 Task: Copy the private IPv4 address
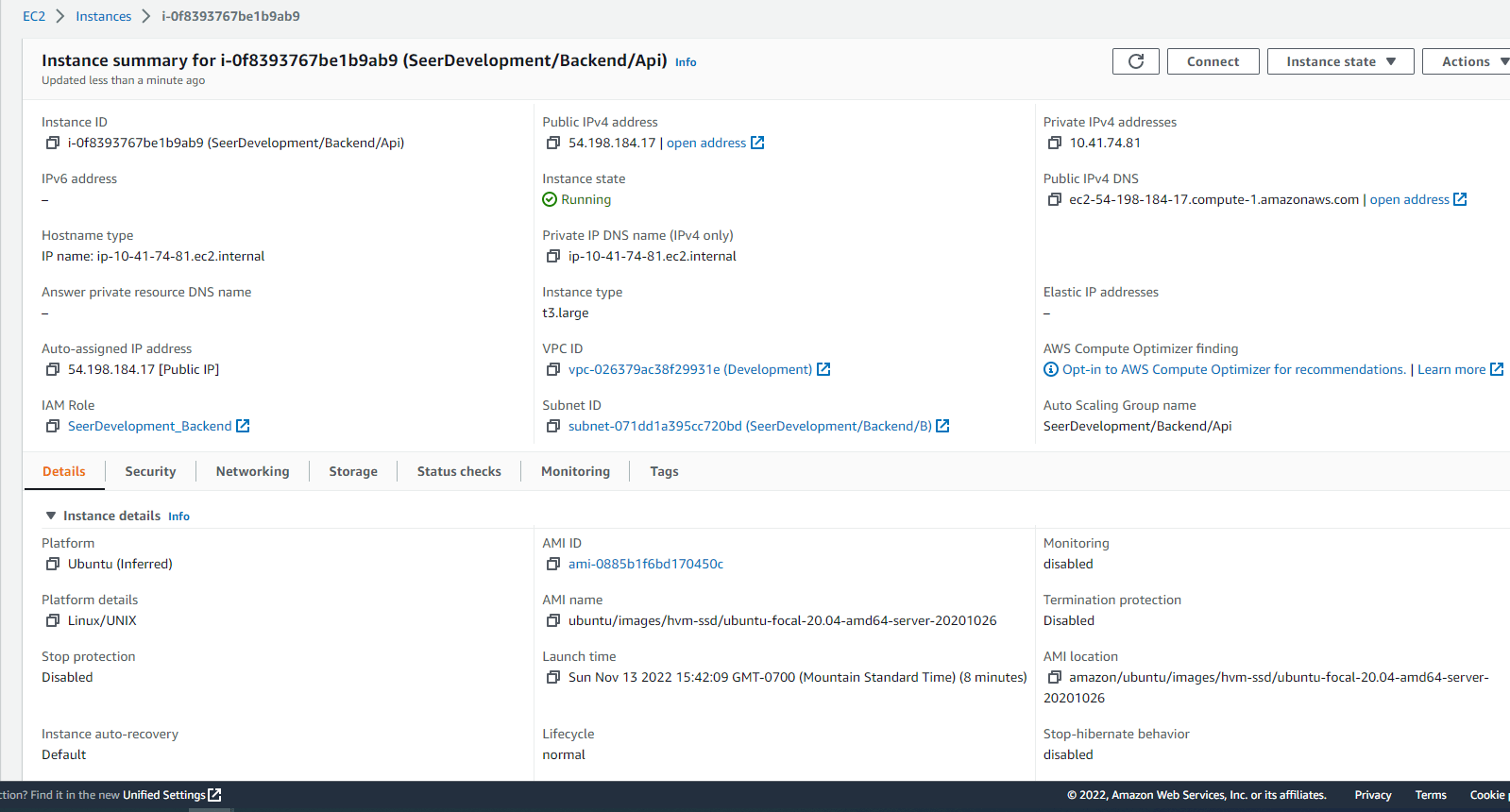[1055, 144]
